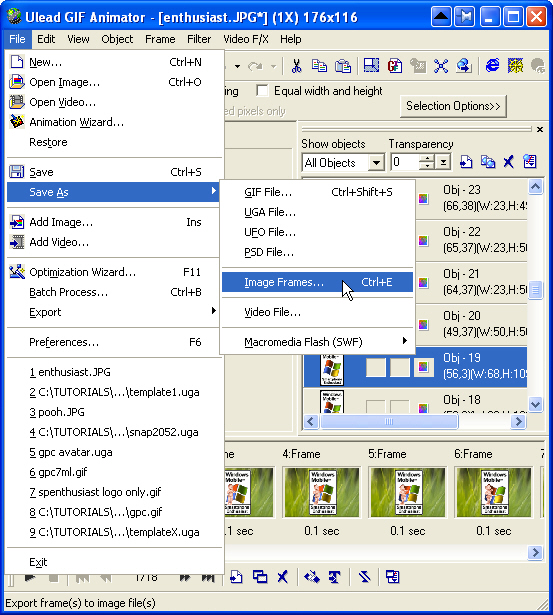Click the up-arrow button in title bar
The height and width of the screenshot is (615, 553).
point(441,17)
